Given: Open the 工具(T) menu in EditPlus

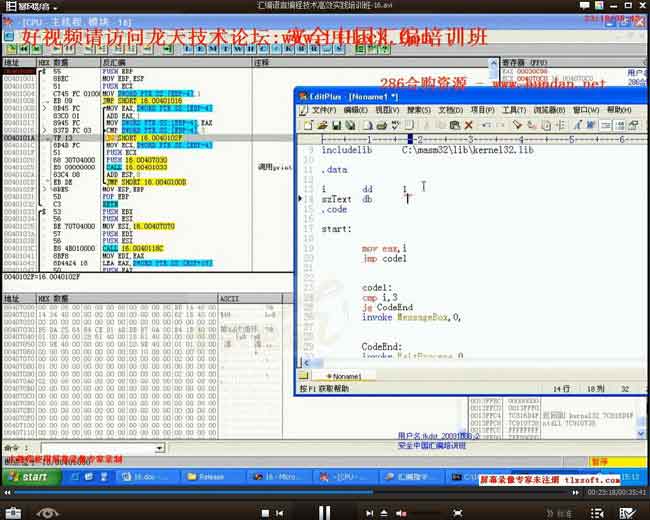Looking at the screenshot, I should click(x=514, y=110).
